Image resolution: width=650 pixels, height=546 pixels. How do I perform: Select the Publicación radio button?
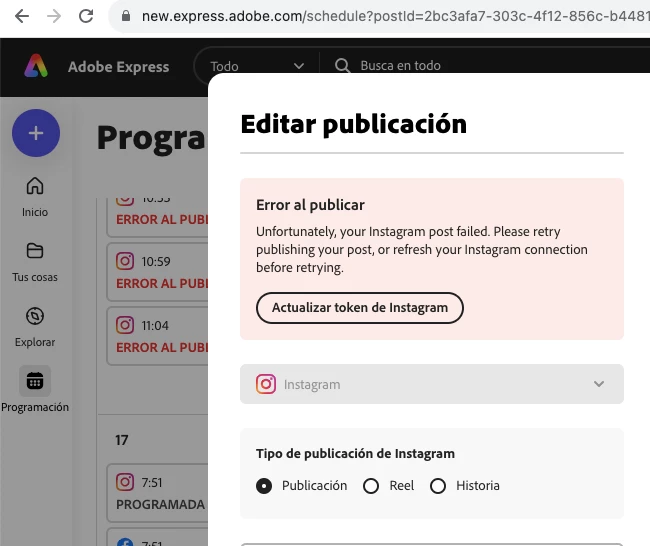pyautogui.click(x=264, y=486)
